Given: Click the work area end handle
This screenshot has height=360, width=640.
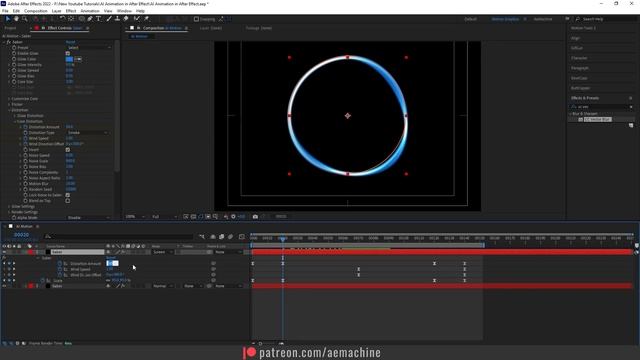Looking at the screenshot, I should point(484,245).
